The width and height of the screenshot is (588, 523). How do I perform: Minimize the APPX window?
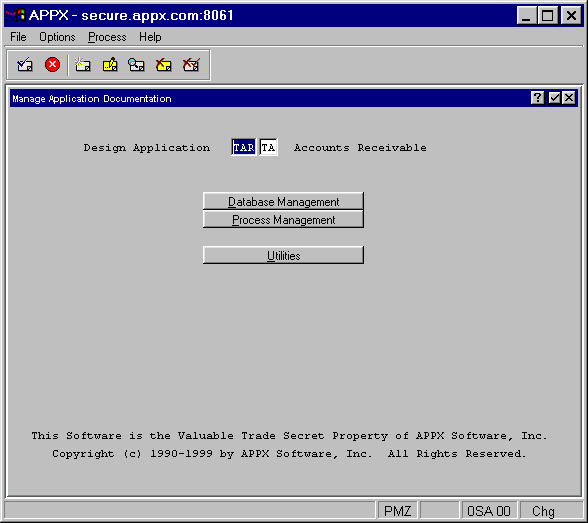pyautogui.click(x=526, y=15)
